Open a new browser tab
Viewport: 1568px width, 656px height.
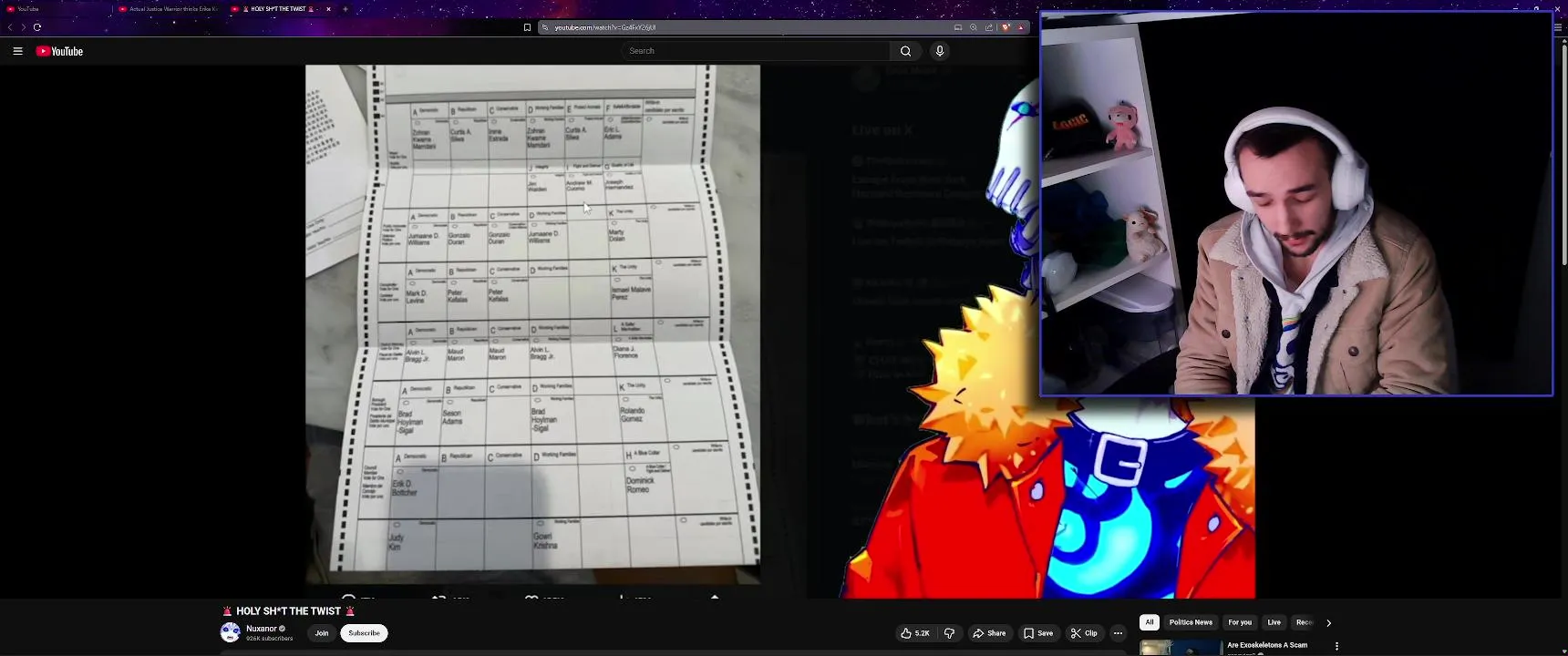[346, 9]
